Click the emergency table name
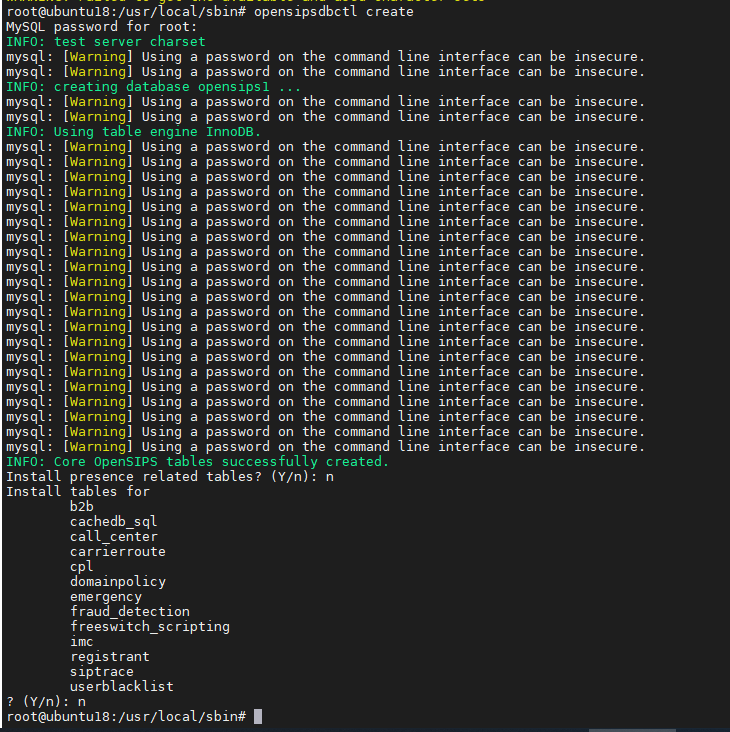 tap(105, 597)
